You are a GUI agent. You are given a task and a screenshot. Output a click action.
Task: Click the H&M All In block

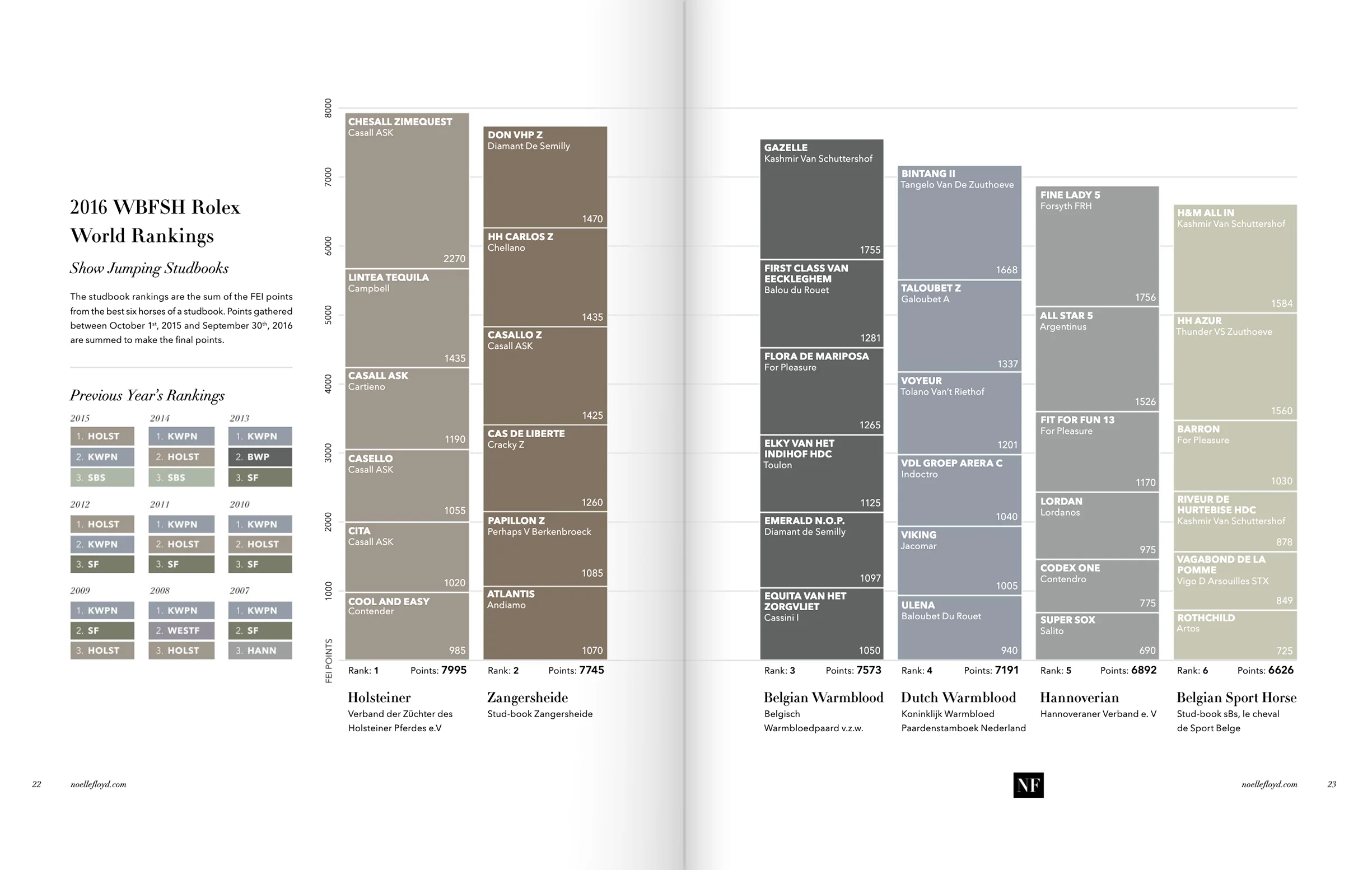pos(1235,258)
